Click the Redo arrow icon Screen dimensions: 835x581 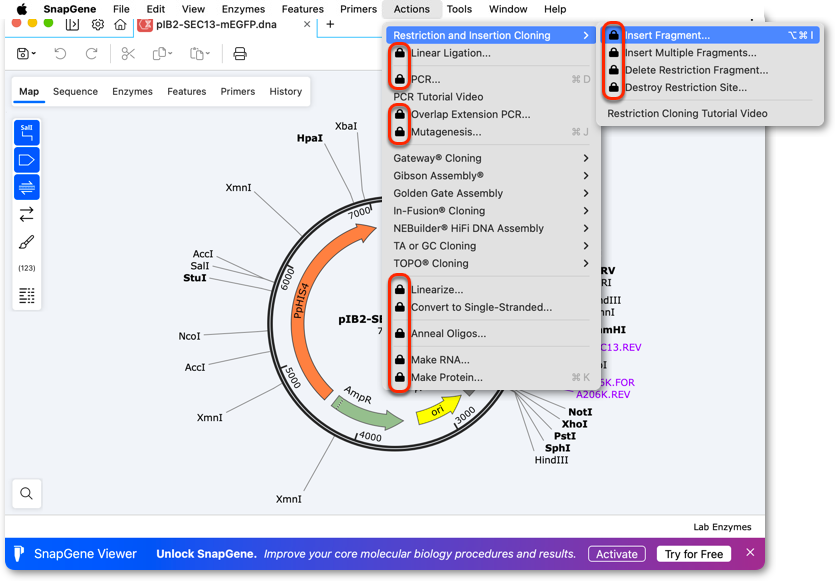pyautogui.click(x=92, y=54)
